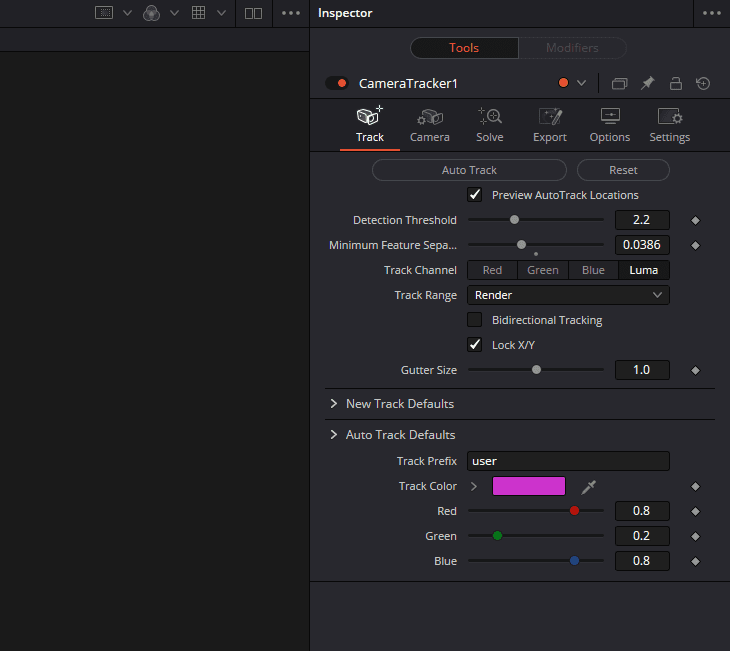Click the Green value field

tap(642, 536)
